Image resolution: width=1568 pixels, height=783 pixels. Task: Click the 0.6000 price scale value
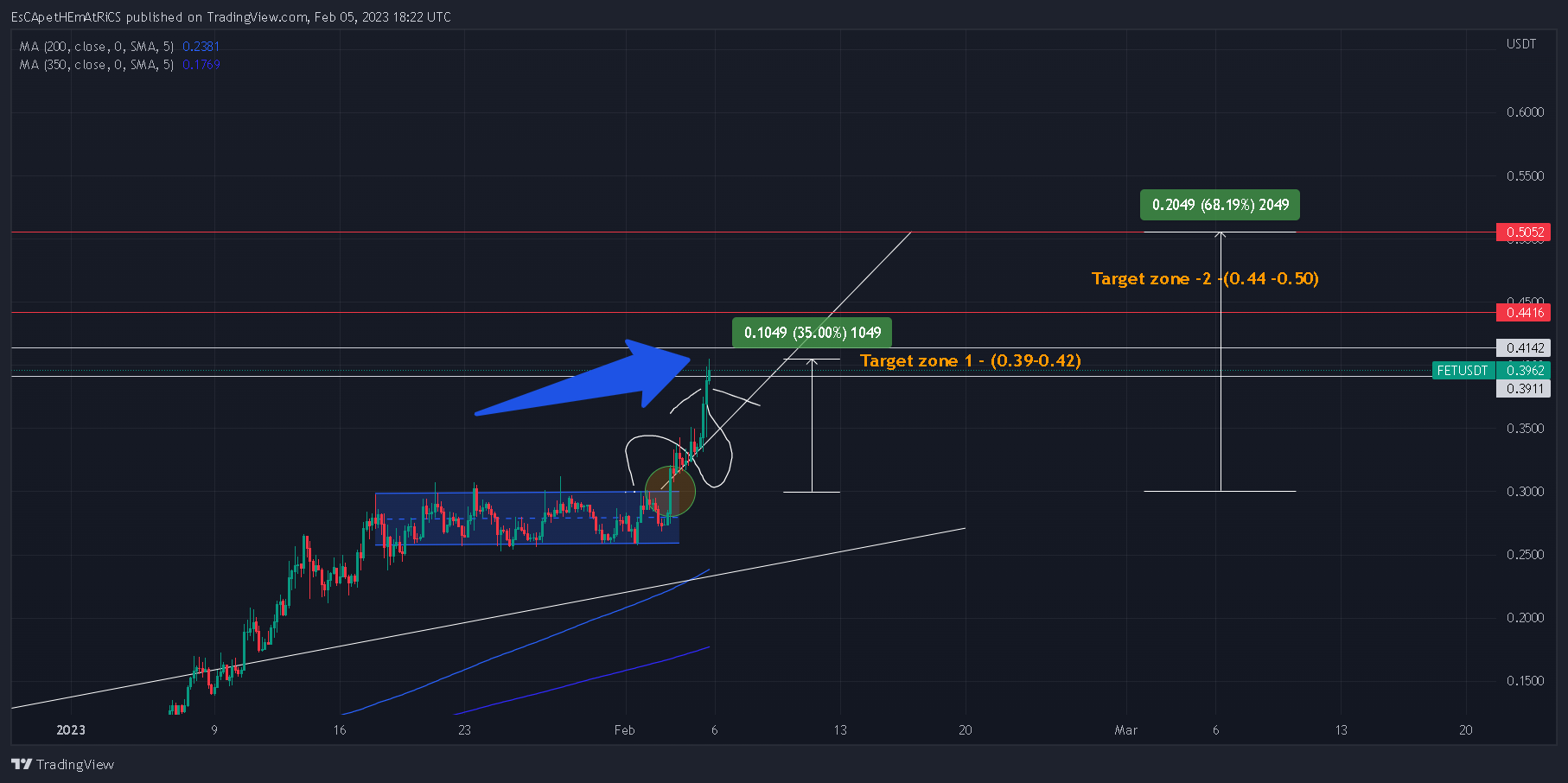click(1525, 112)
